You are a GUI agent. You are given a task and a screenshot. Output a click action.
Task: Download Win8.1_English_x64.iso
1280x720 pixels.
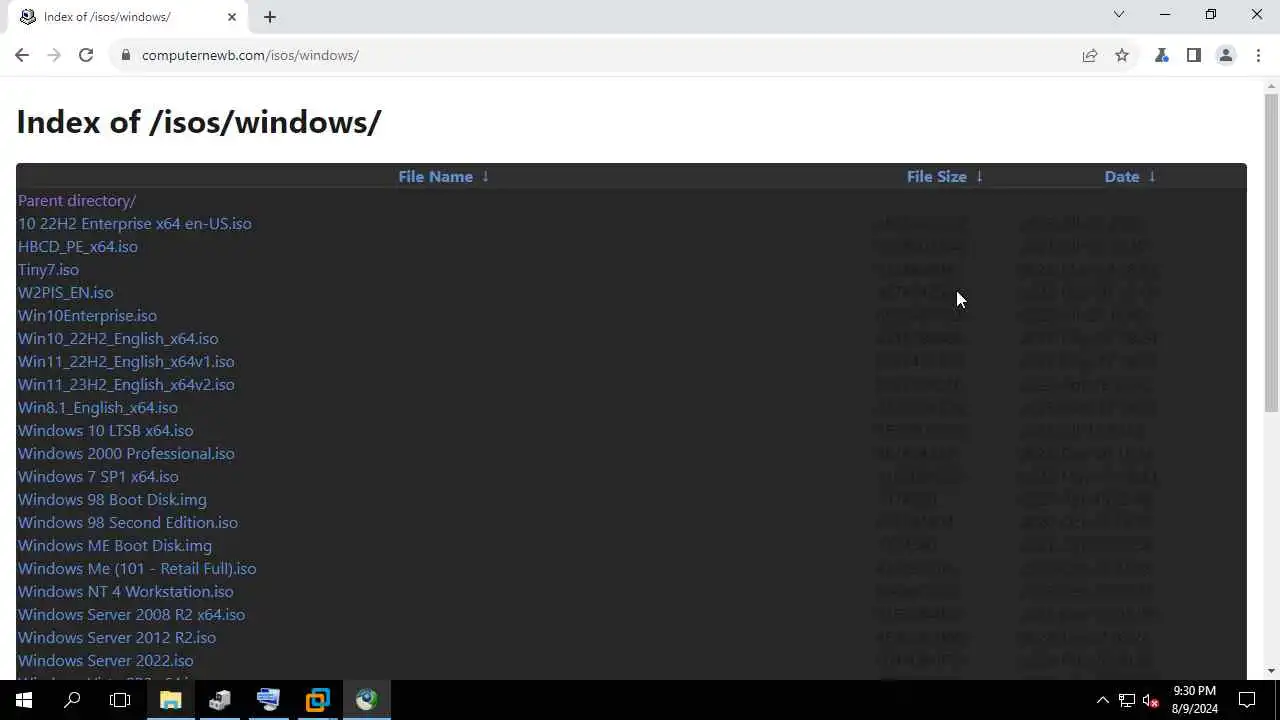click(98, 407)
